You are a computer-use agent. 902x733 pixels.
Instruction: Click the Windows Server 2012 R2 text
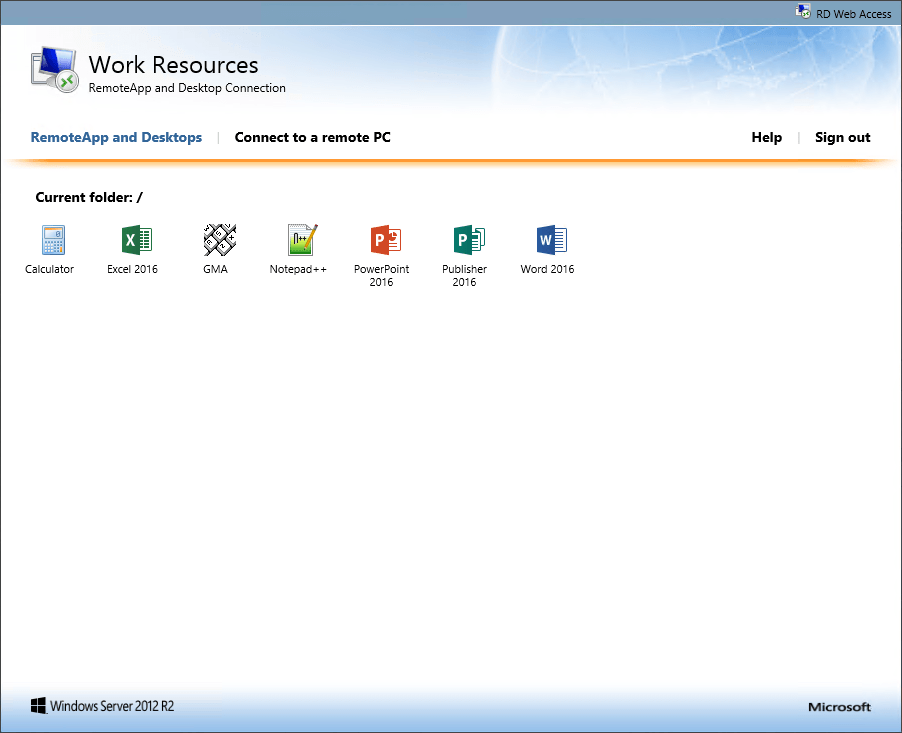point(110,705)
